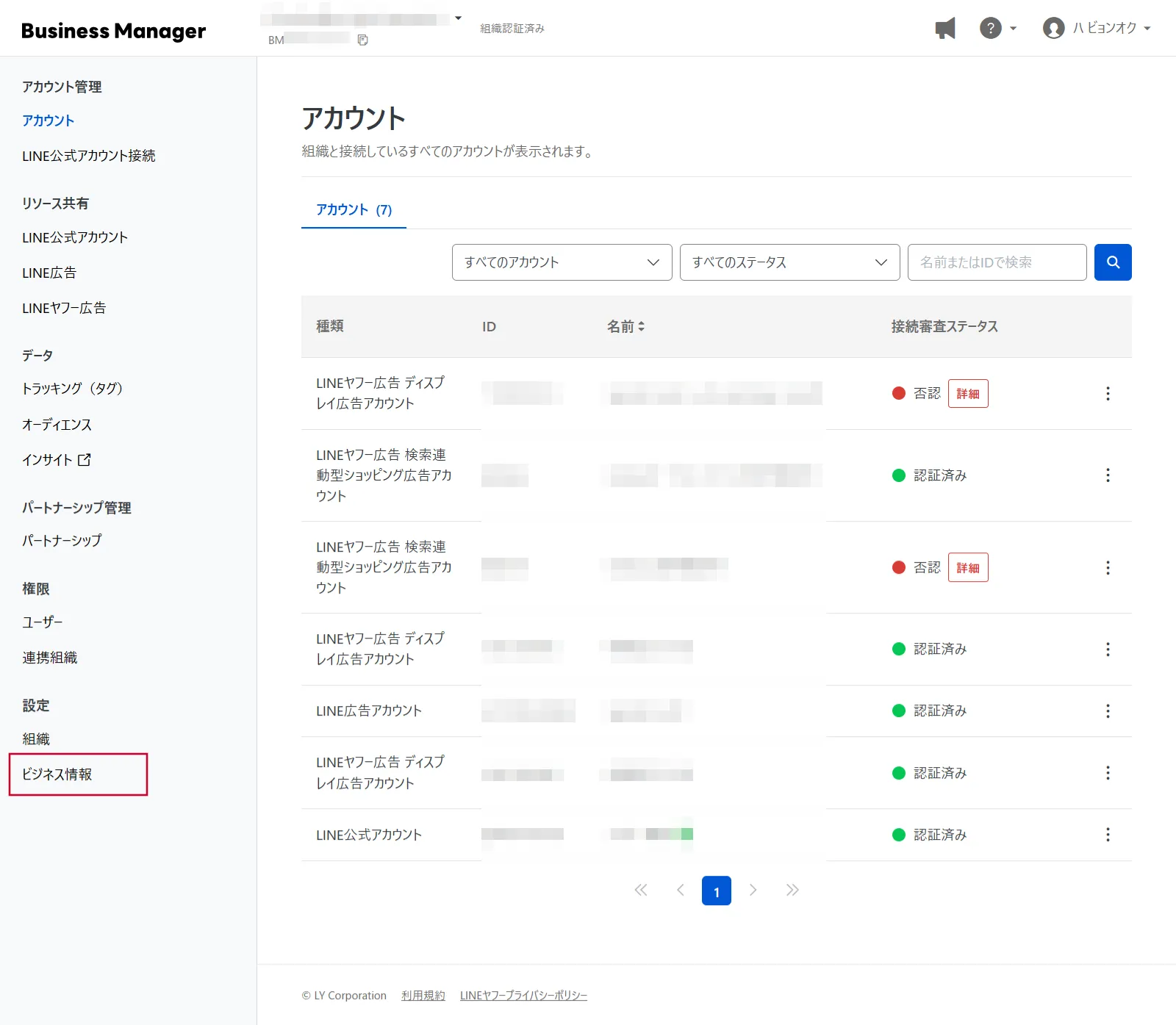Click the last-page double arrow in pagination
Viewport: 1176px width, 1025px height.
click(x=792, y=890)
